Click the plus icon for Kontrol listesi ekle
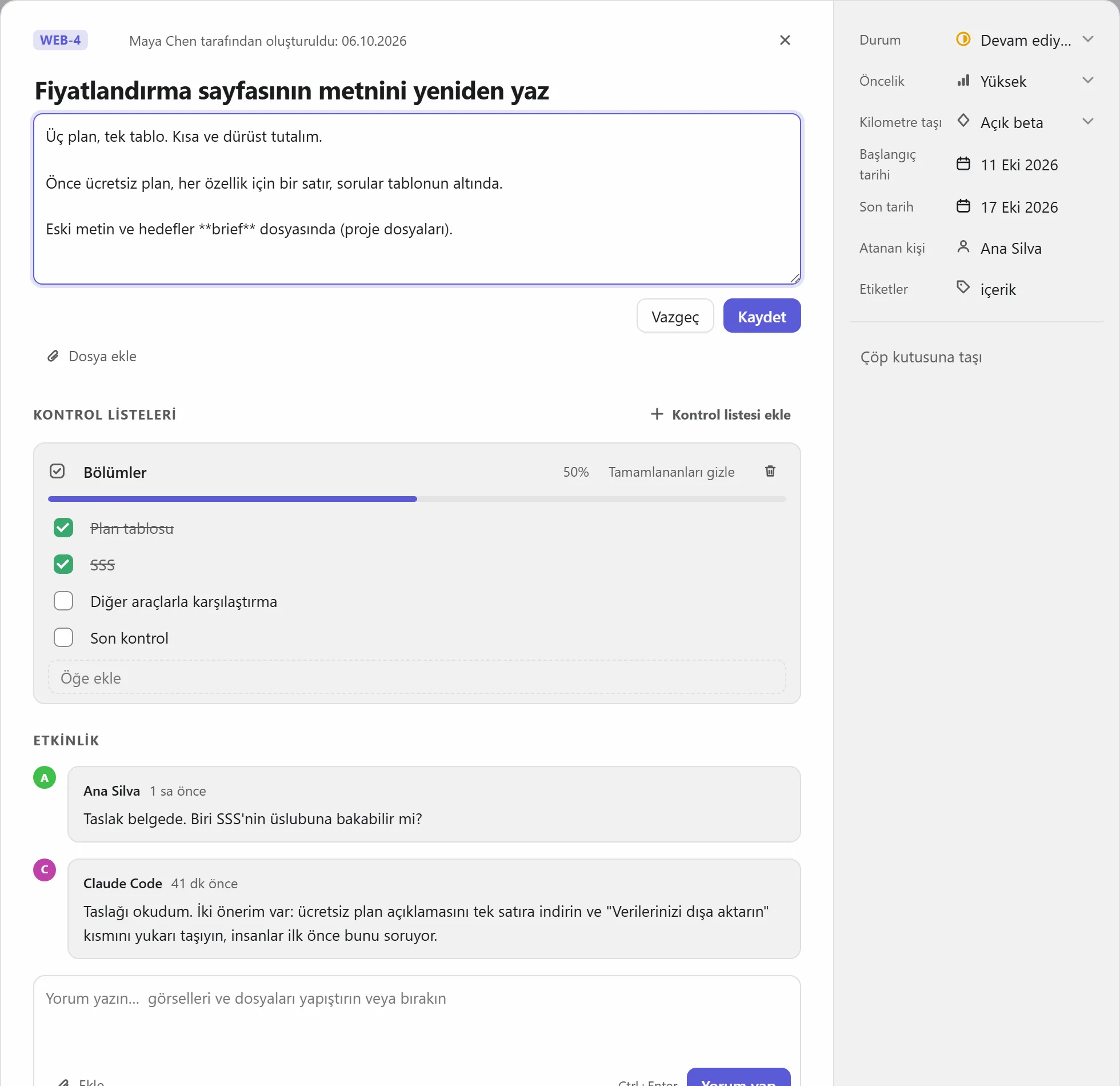 657,414
